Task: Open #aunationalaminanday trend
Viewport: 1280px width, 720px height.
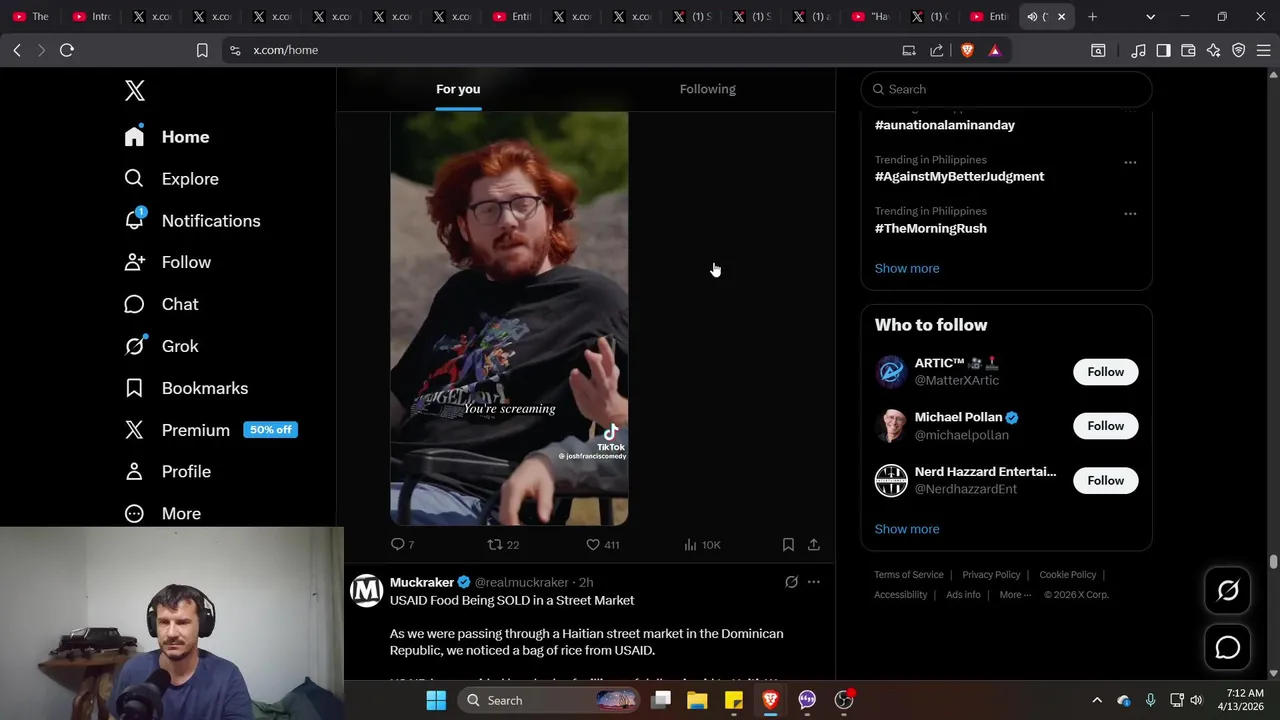Action: tap(945, 125)
